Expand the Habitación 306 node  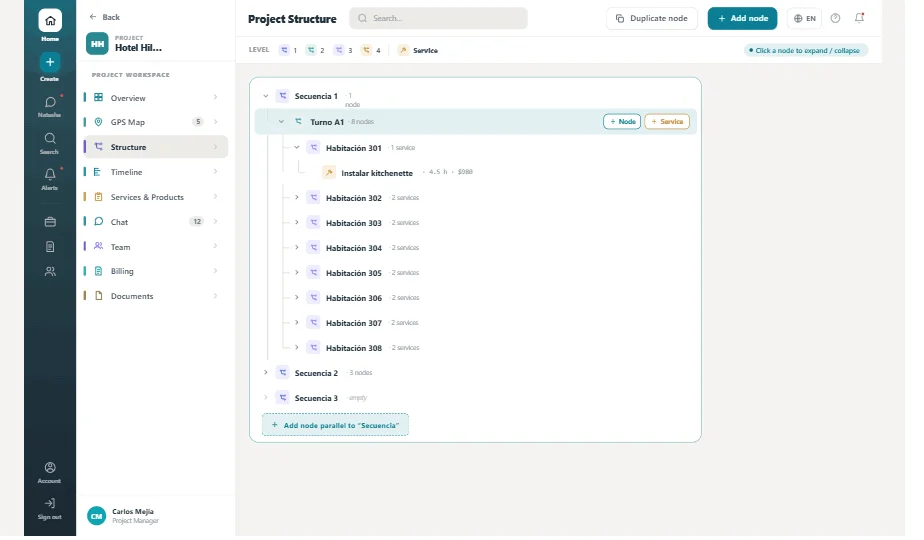(x=297, y=298)
